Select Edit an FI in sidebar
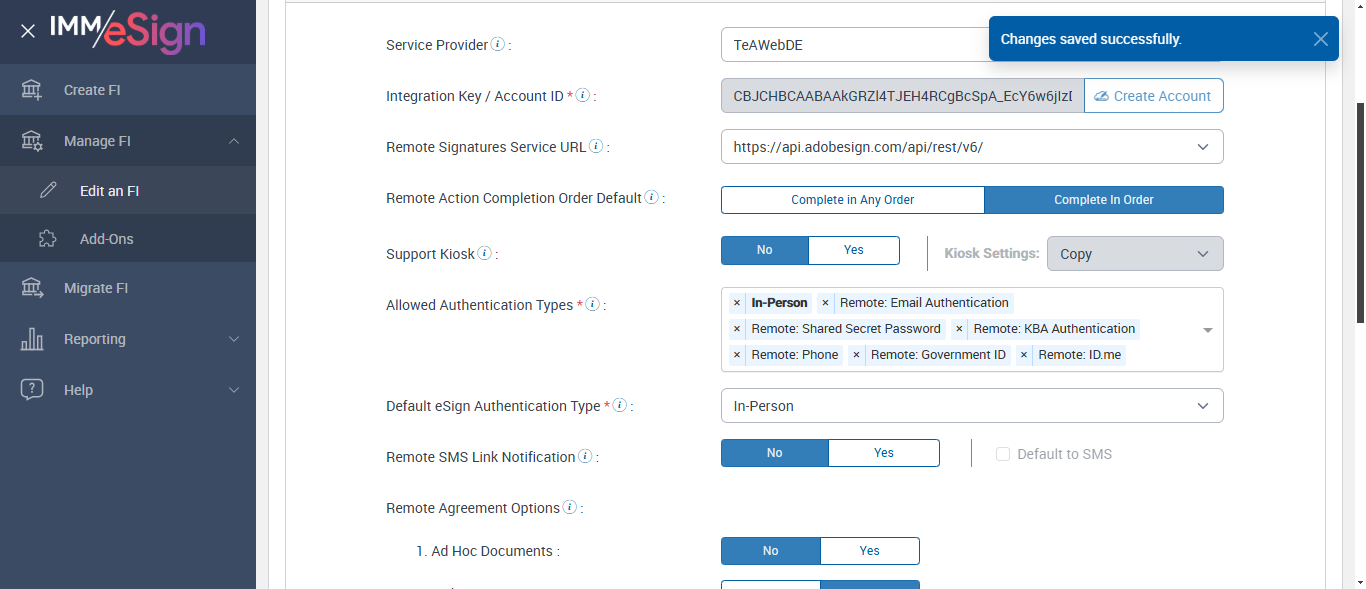 tap(109, 191)
